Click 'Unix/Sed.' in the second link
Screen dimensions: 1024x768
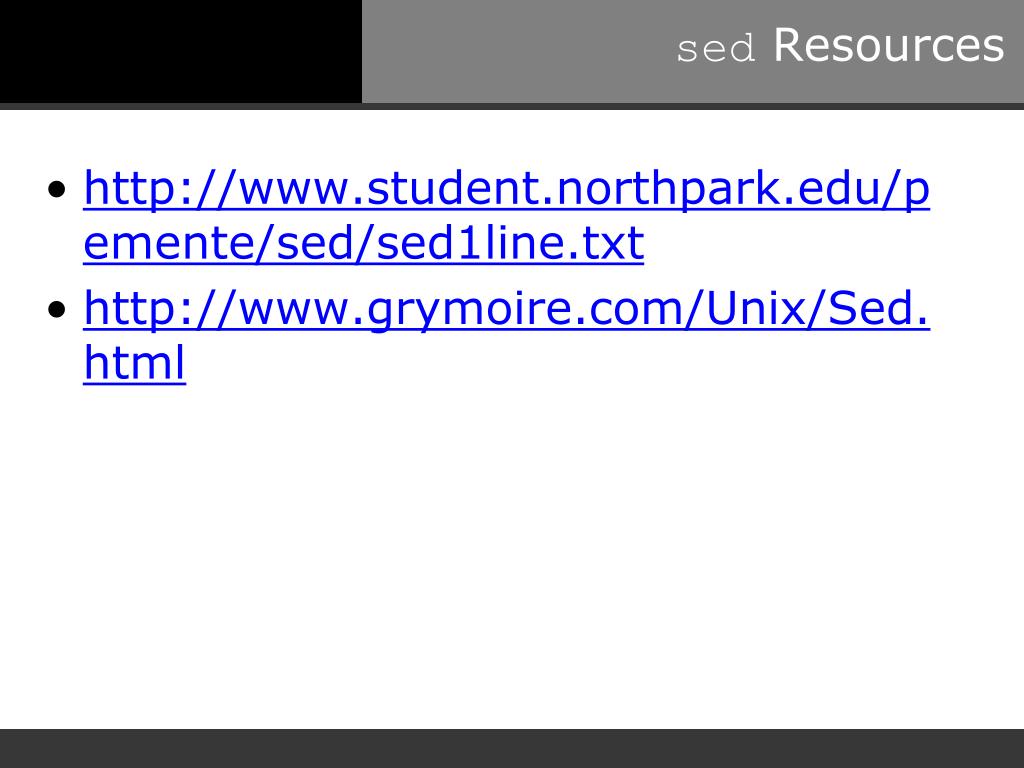[x=818, y=308]
